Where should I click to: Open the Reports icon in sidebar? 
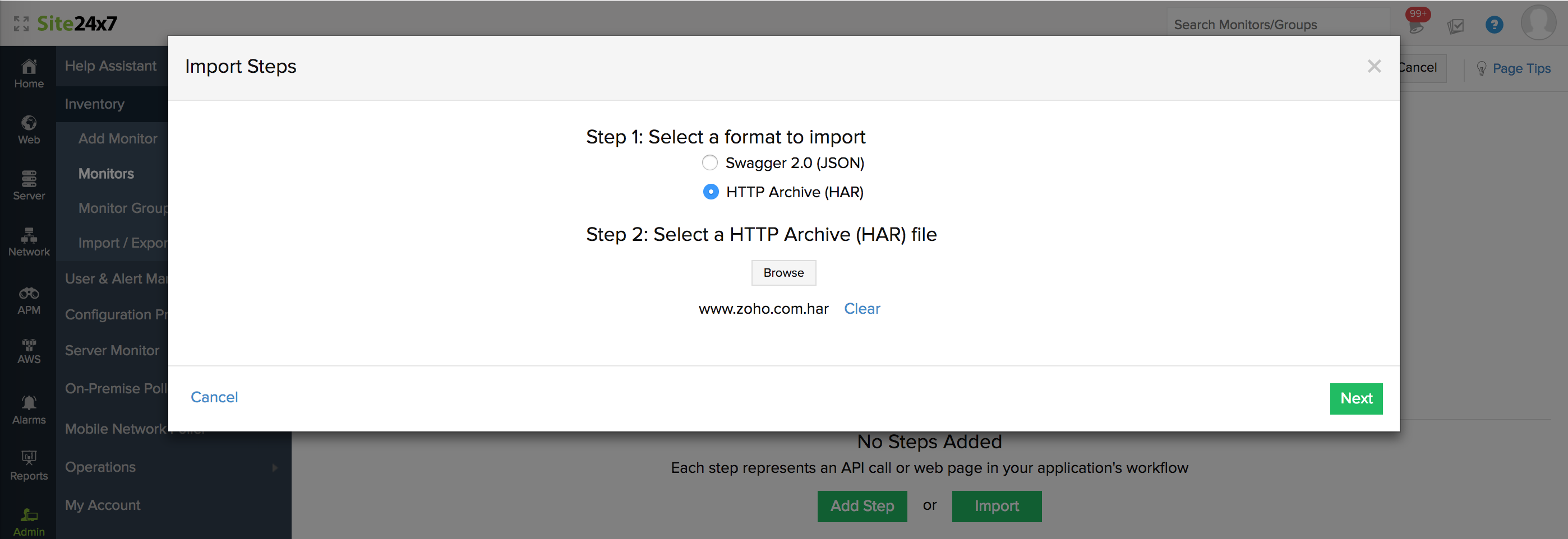pos(29,458)
